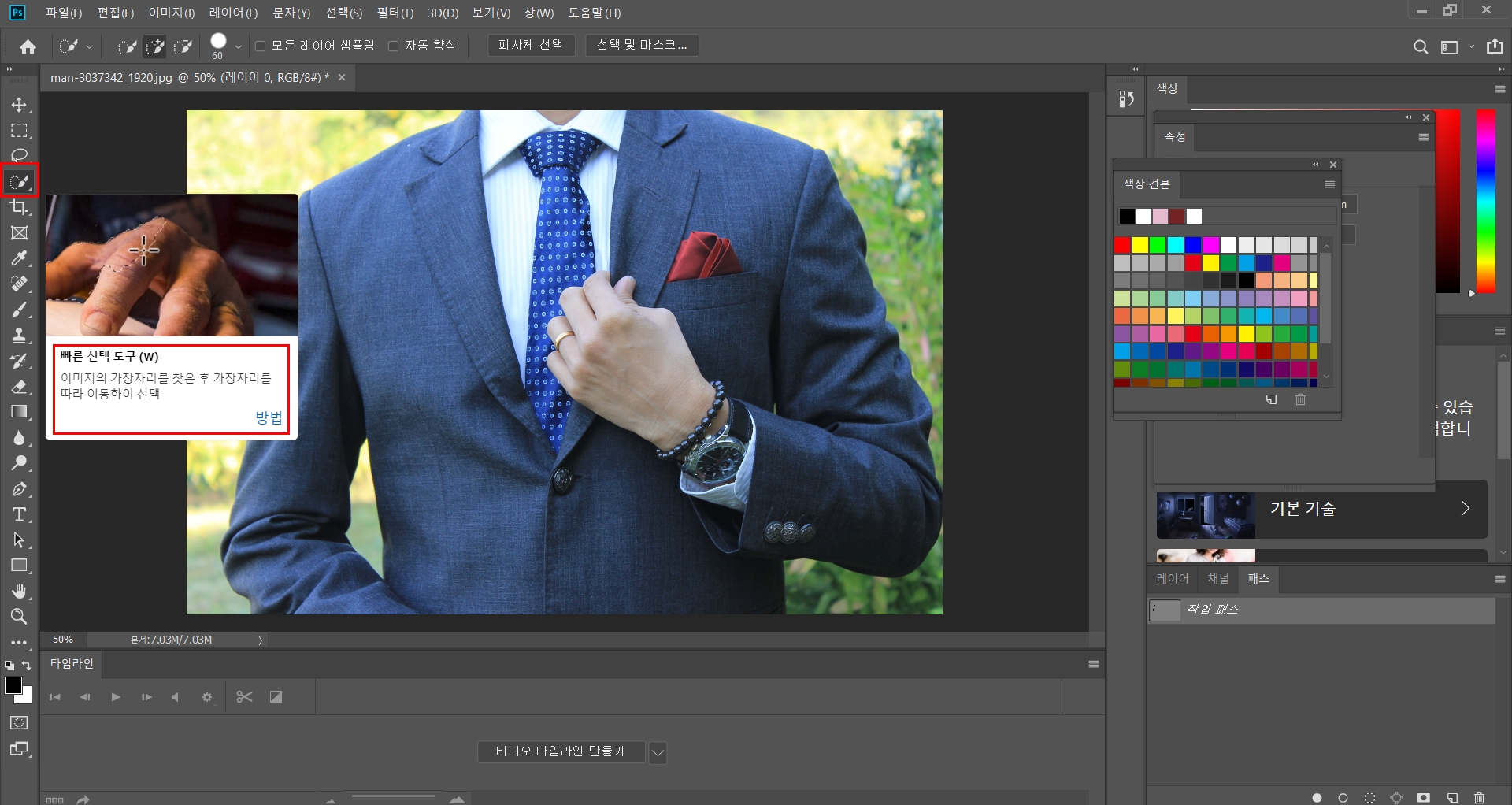Select the Hand tool
Screen dimensions: 1512x805
tap(19, 591)
